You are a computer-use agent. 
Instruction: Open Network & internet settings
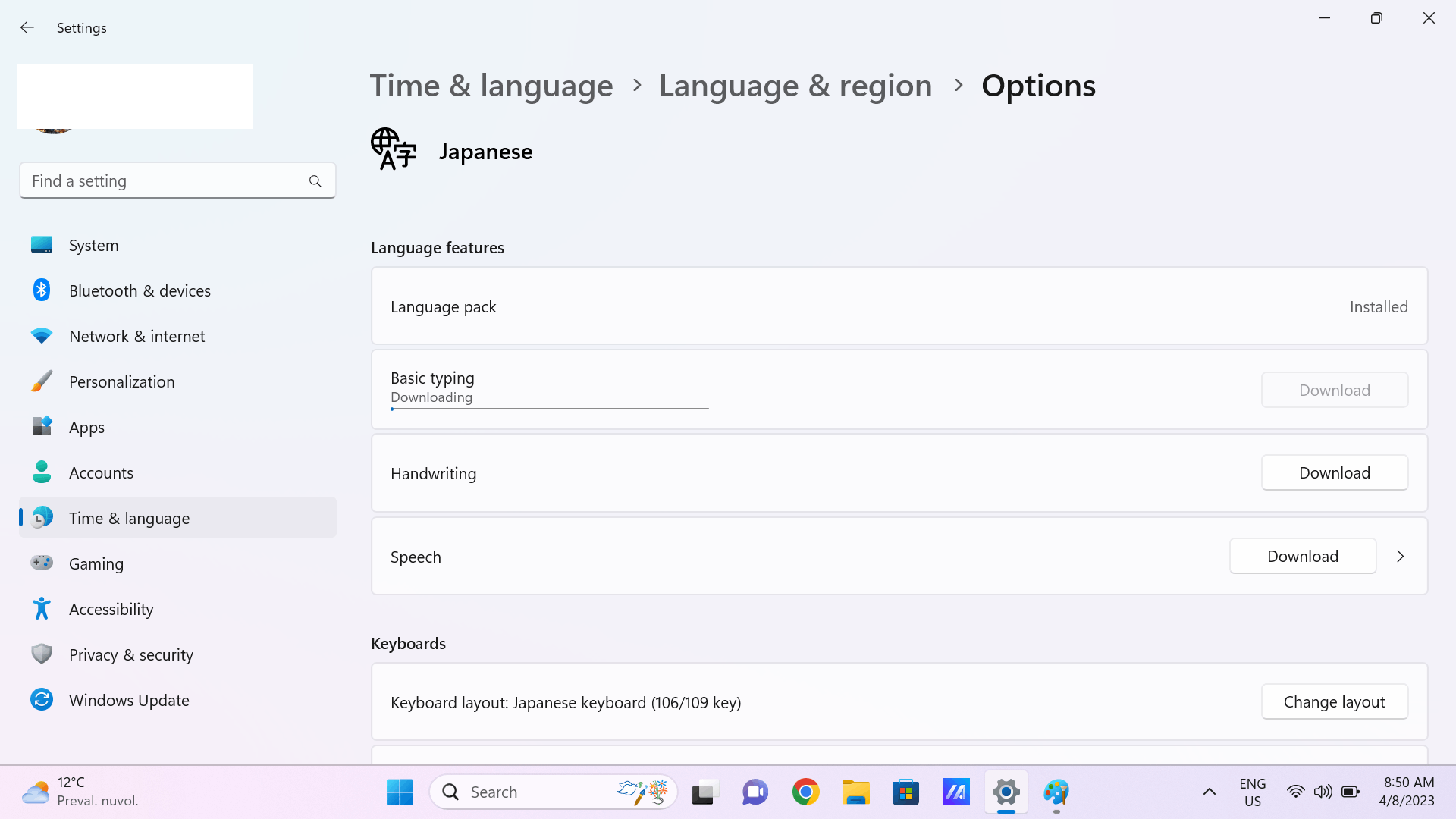pyautogui.click(x=177, y=336)
